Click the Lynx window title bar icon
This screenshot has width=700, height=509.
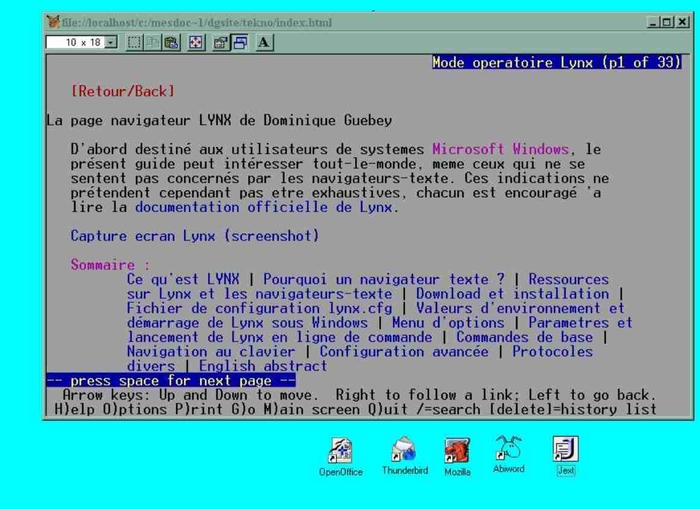(x=53, y=21)
